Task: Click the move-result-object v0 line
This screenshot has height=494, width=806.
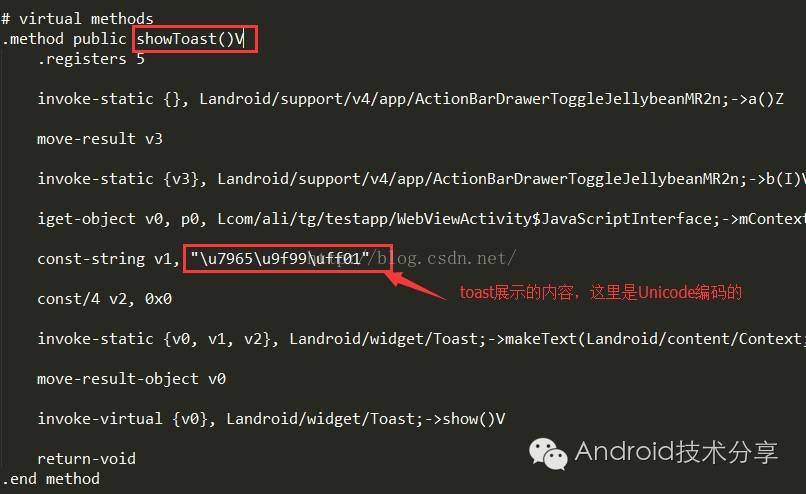Action: (x=132, y=379)
